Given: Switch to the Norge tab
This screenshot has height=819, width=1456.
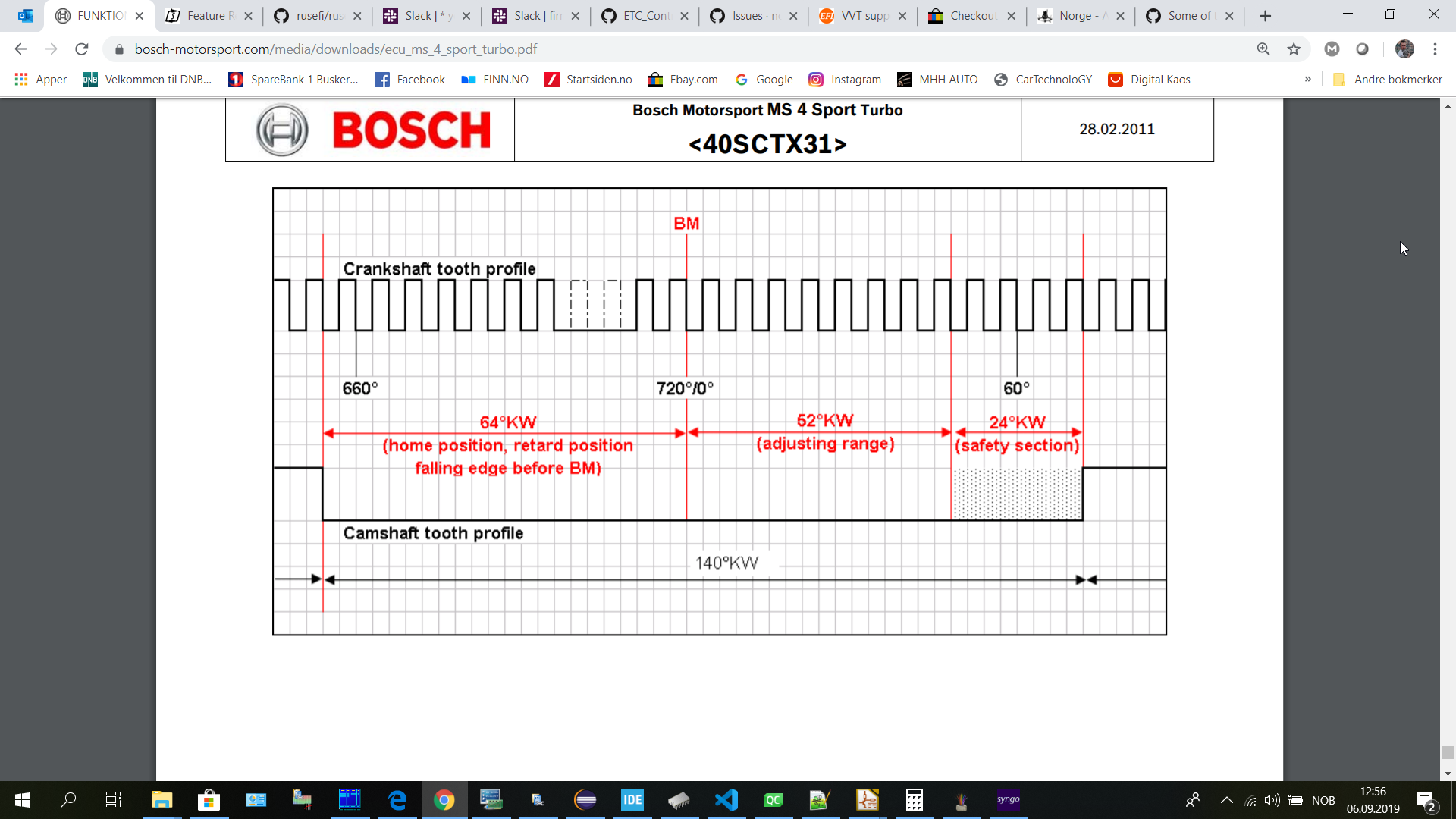Looking at the screenshot, I should [1081, 16].
